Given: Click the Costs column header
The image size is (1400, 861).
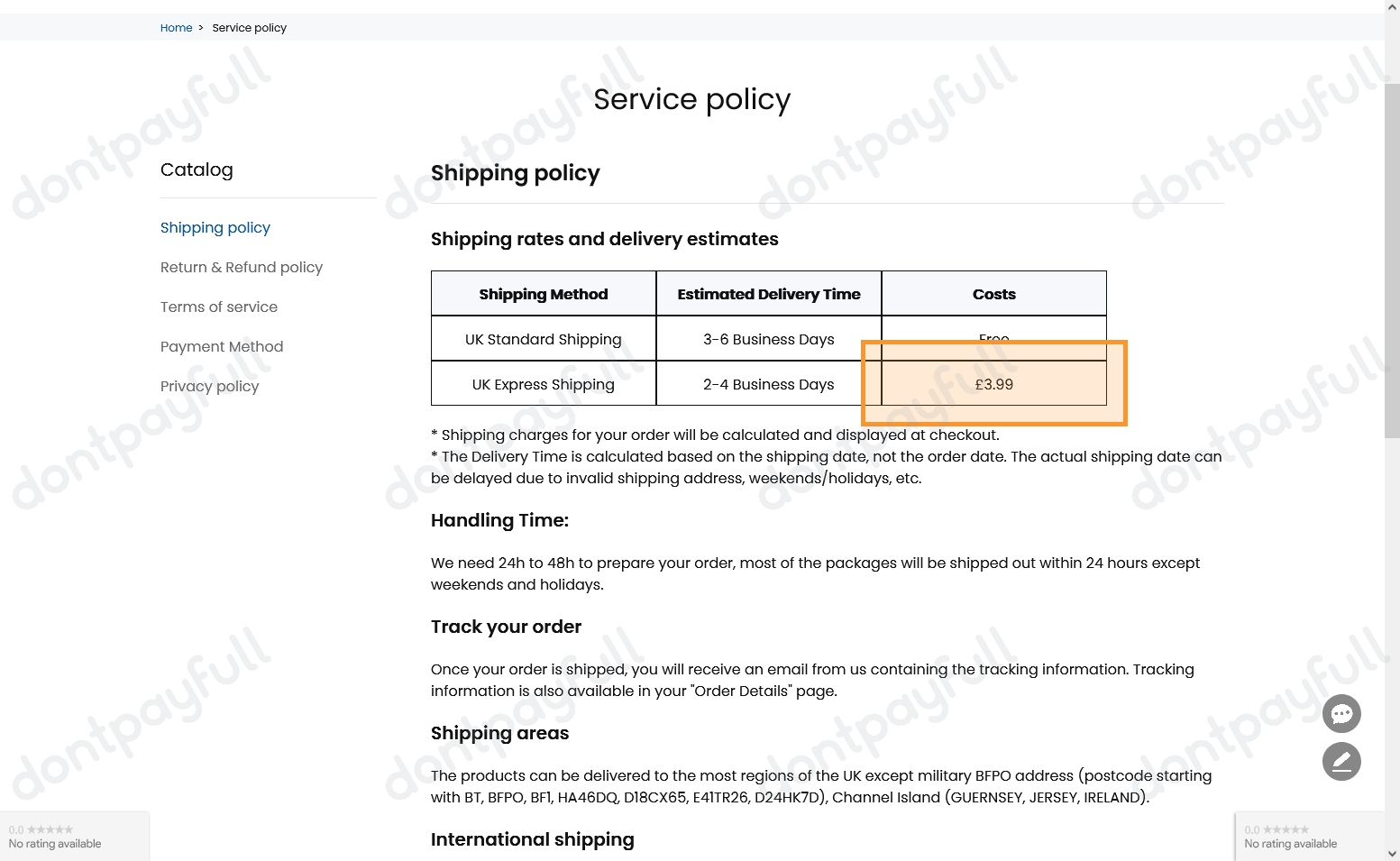Looking at the screenshot, I should click(993, 294).
